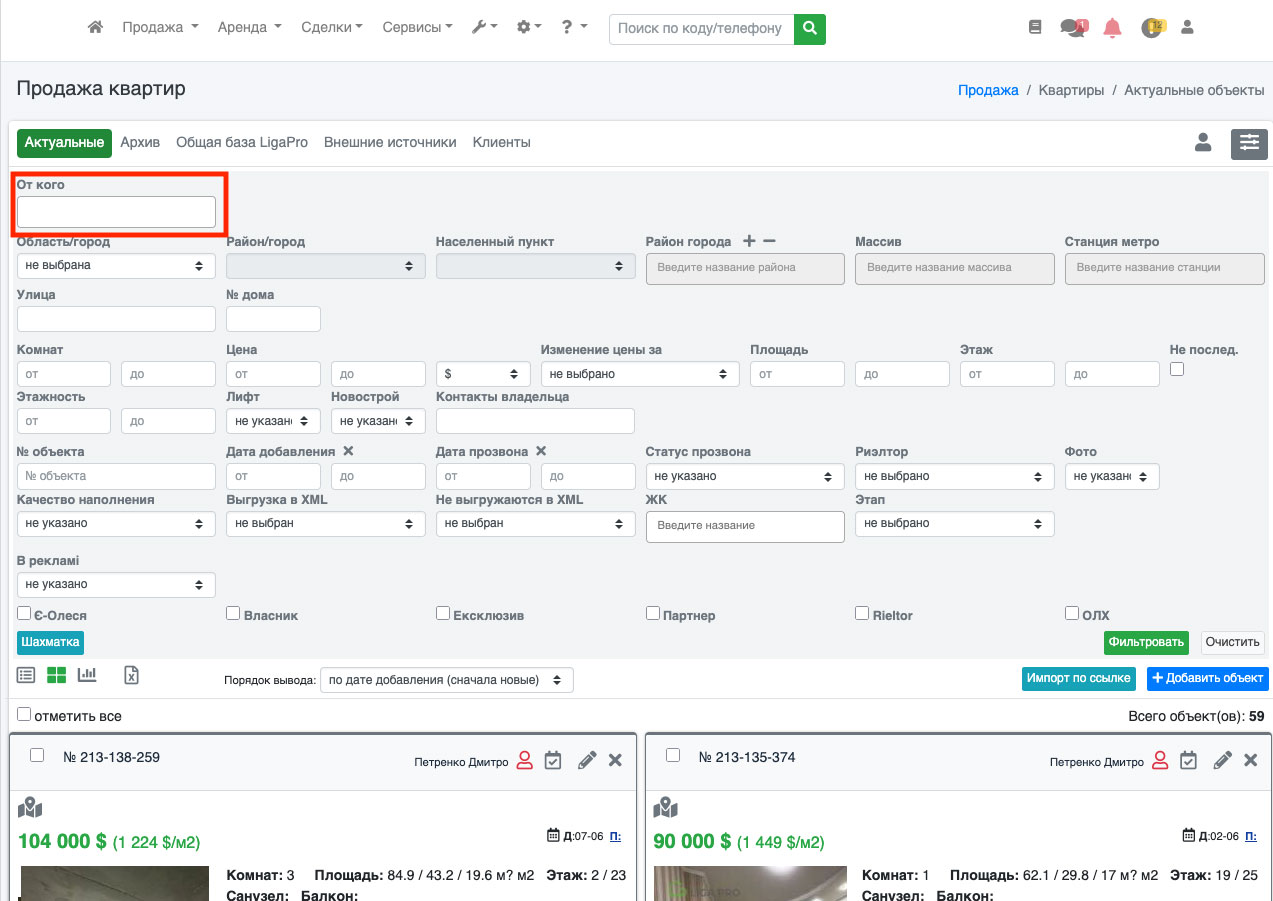
Task: Click green magnifier search button
Action: (810, 29)
